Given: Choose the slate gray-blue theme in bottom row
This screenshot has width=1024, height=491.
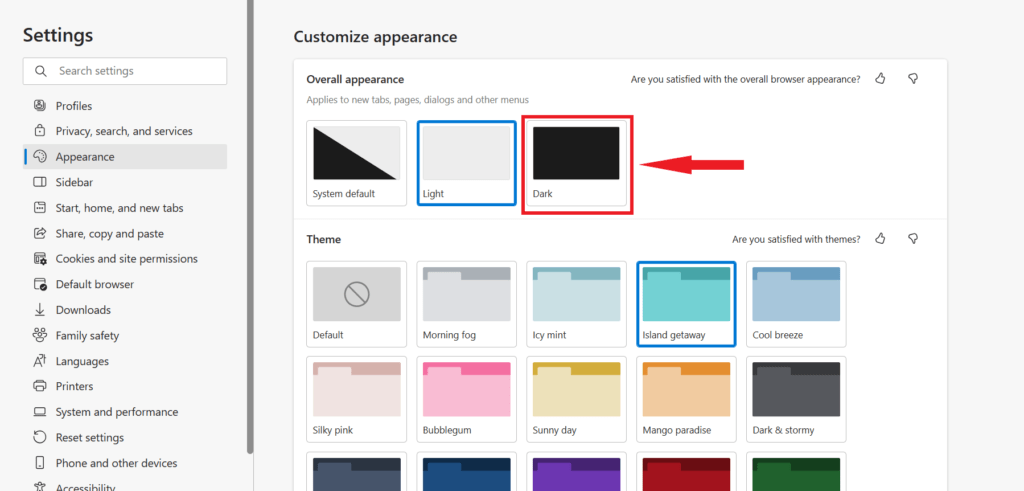Looking at the screenshot, I should (357, 471).
